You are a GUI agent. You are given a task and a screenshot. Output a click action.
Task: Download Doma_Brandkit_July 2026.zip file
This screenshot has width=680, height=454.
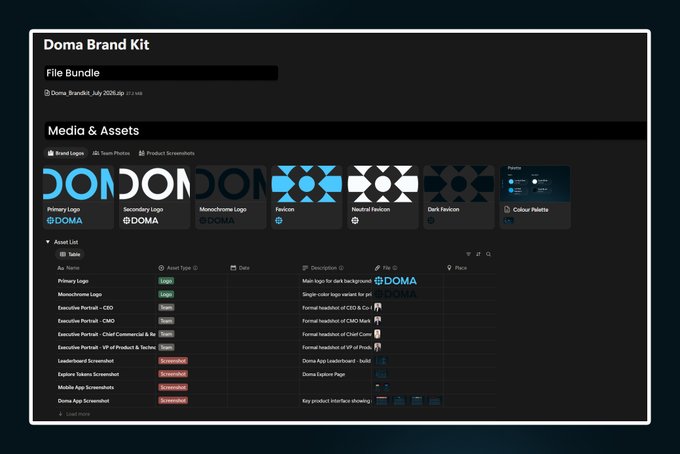pyautogui.click(x=85, y=93)
